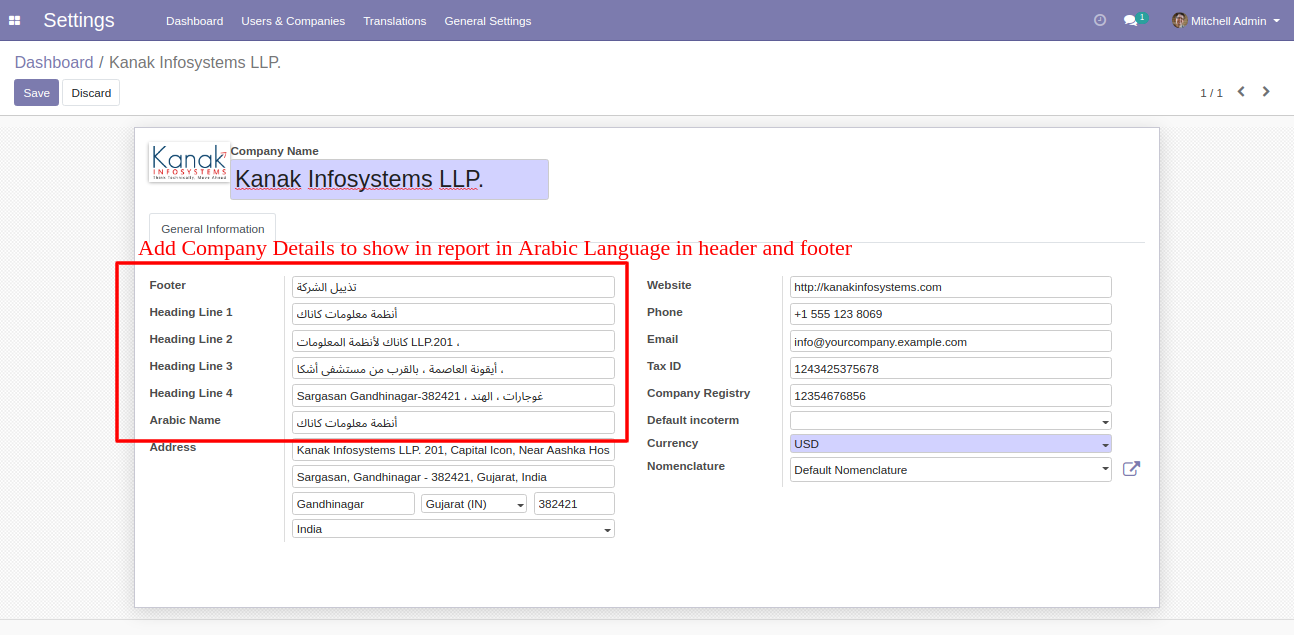Click the Email label
The width and height of the screenshot is (1294, 635).
pos(663,339)
